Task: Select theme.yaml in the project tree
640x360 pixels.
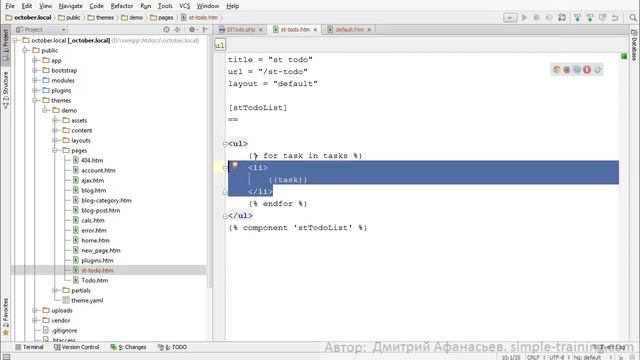Action: [87, 300]
